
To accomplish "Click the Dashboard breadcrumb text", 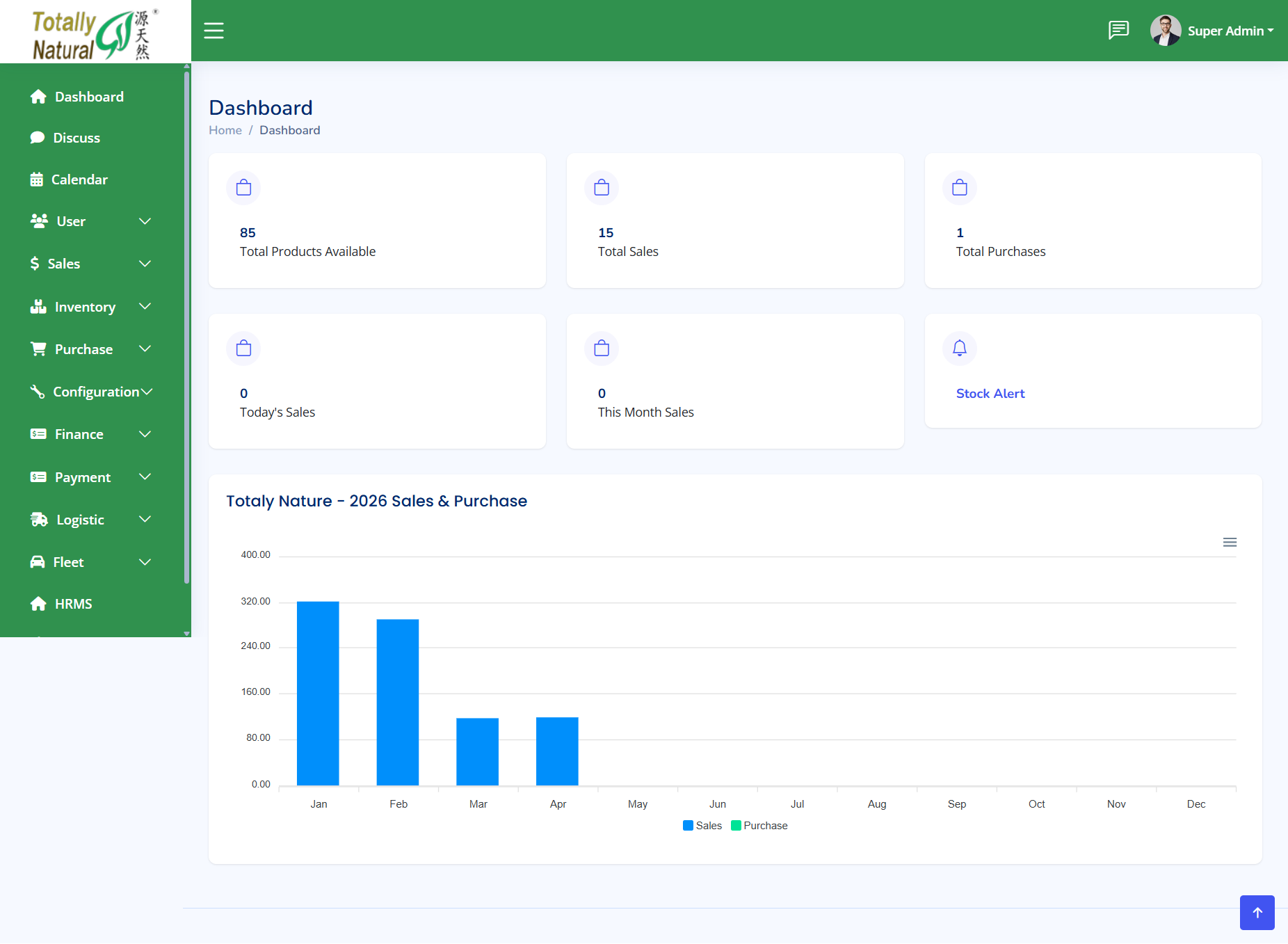I will (x=290, y=130).
